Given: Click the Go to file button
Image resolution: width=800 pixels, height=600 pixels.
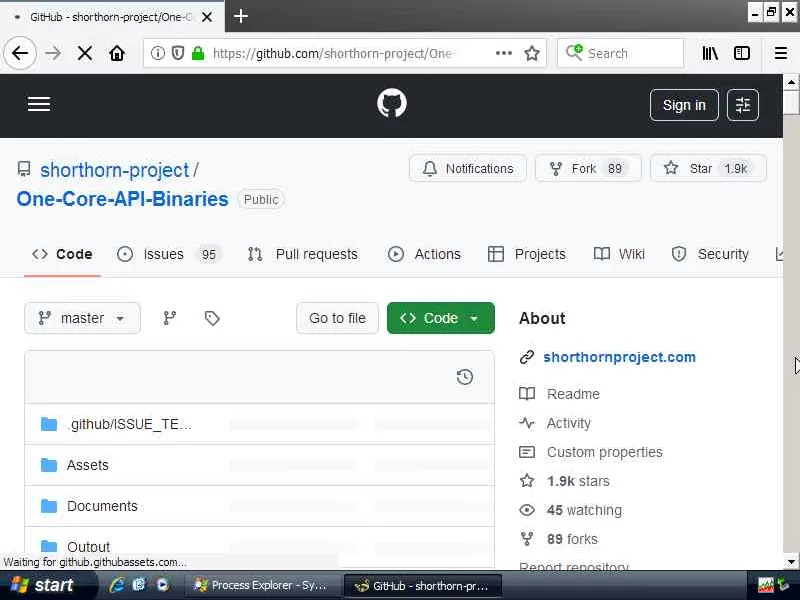Looking at the screenshot, I should pos(337,318).
